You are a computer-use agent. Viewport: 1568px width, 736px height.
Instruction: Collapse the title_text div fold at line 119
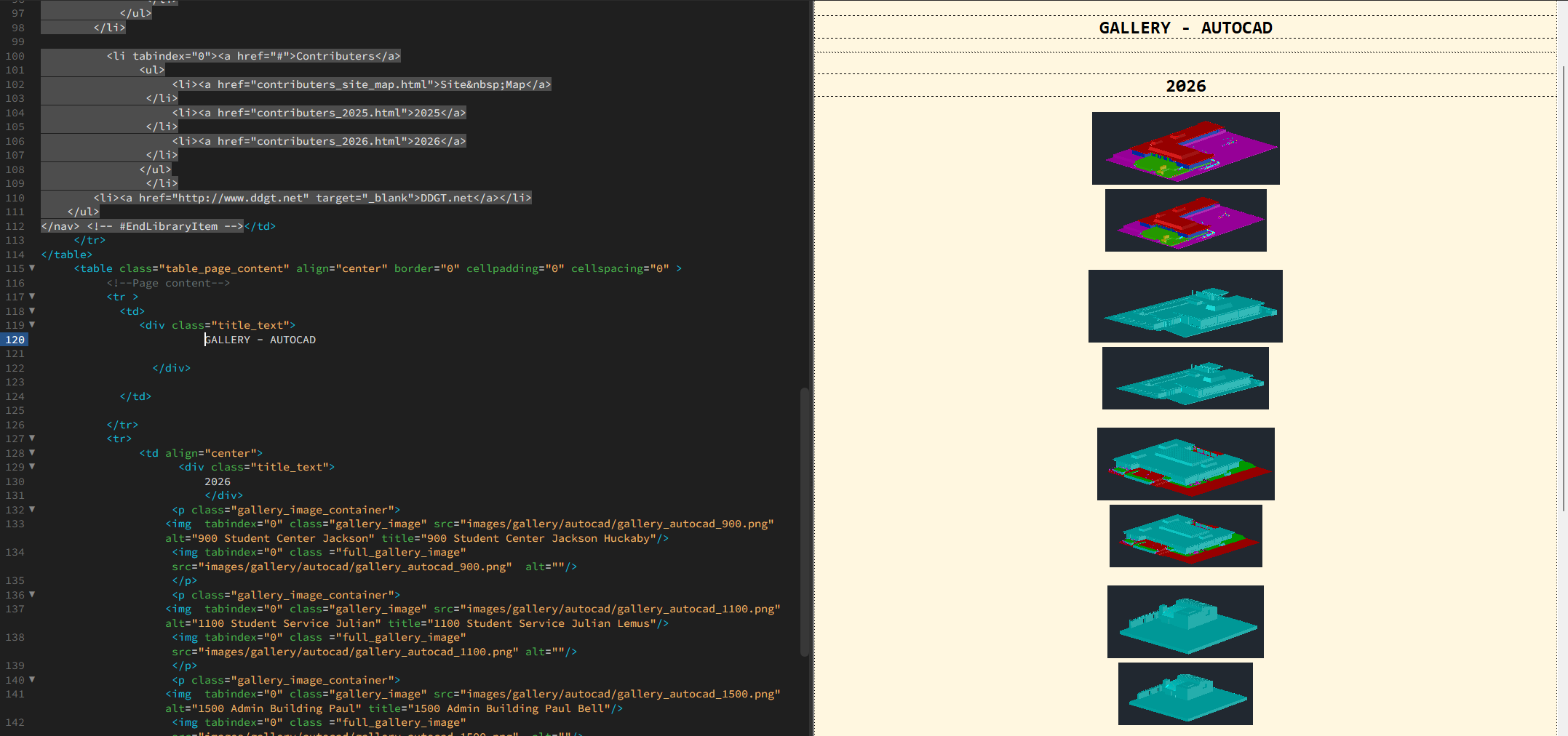point(32,325)
